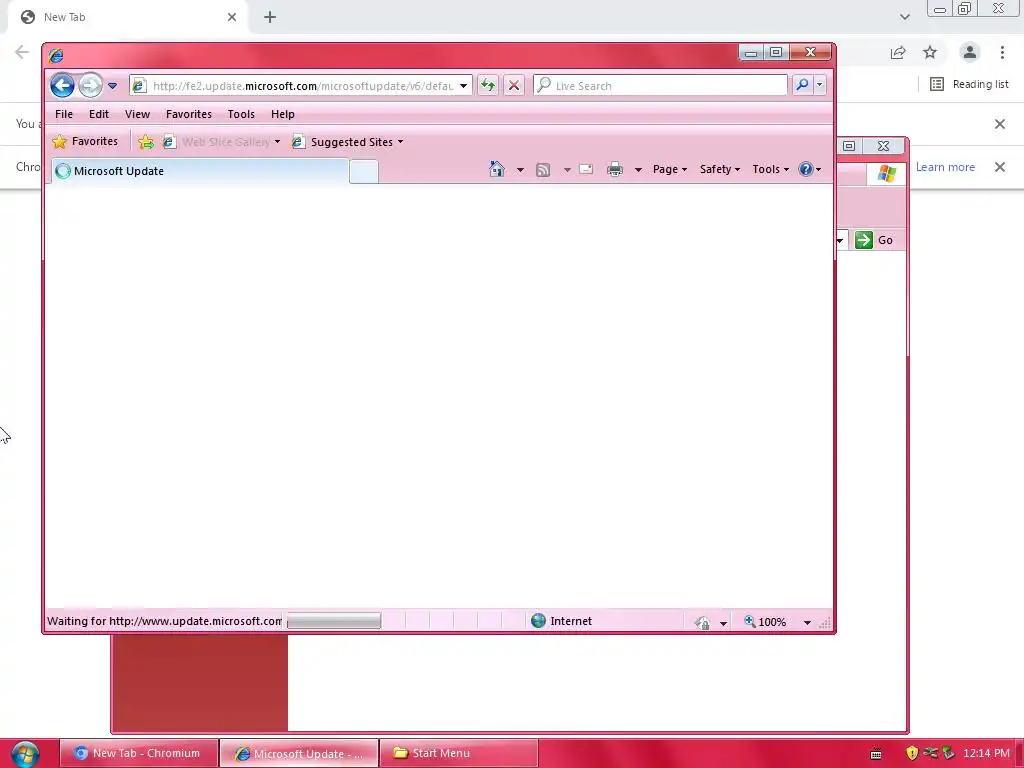
Task: Click the Forward arrow in Internet Explorer
Action: click(x=90, y=86)
